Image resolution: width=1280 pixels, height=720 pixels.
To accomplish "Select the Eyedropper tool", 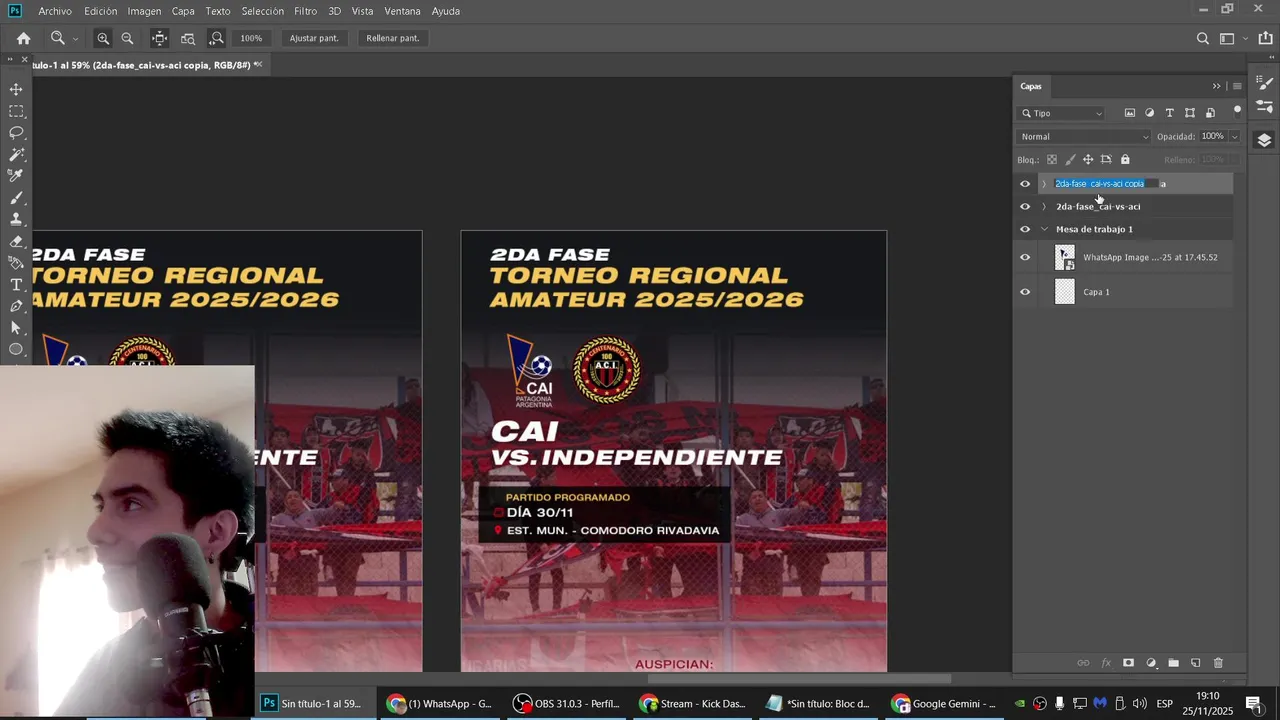I will pyautogui.click(x=16, y=176).
